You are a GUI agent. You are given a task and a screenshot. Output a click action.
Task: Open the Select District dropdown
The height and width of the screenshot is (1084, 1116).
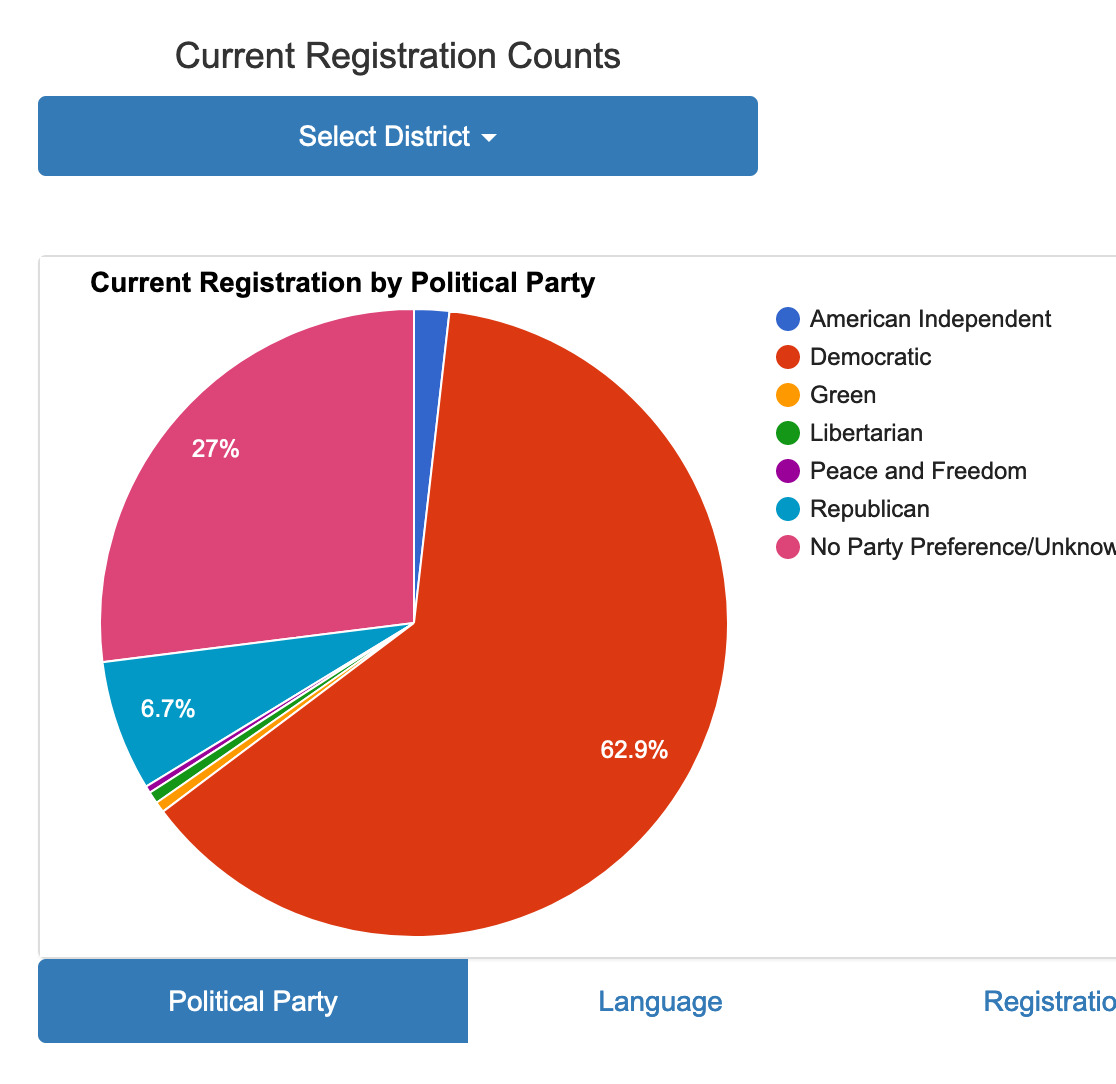(x=397, y=136)
